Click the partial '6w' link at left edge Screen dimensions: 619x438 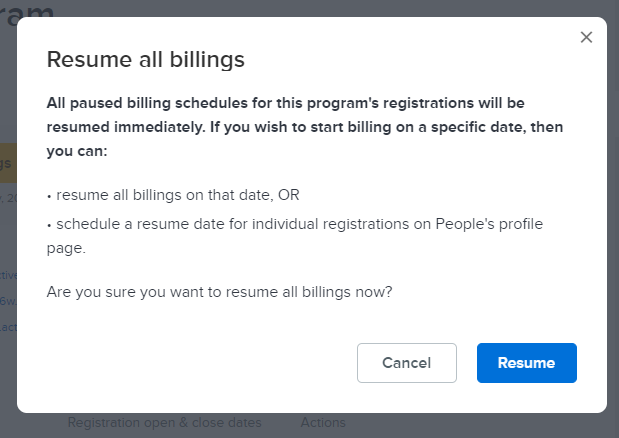click(x=8, y=301)
